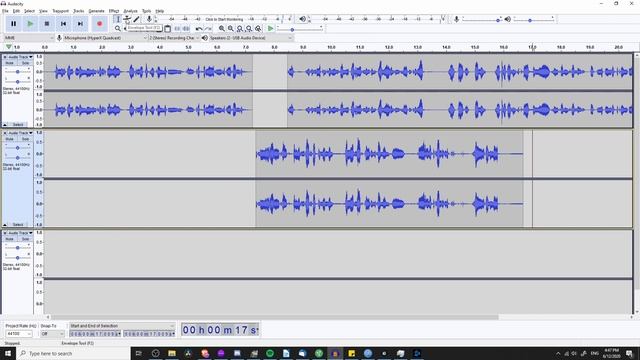This screenshot has height=360, width=640.
Task: Zoom in on the waveform
Action: 222,29
